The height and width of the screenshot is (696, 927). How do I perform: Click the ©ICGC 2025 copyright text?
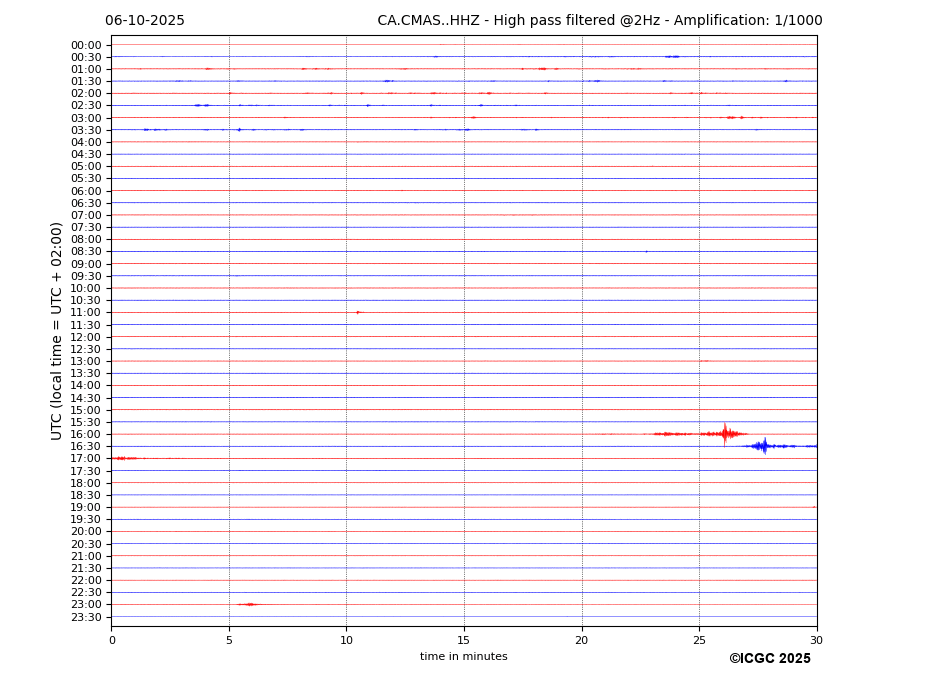pos(769,659)
